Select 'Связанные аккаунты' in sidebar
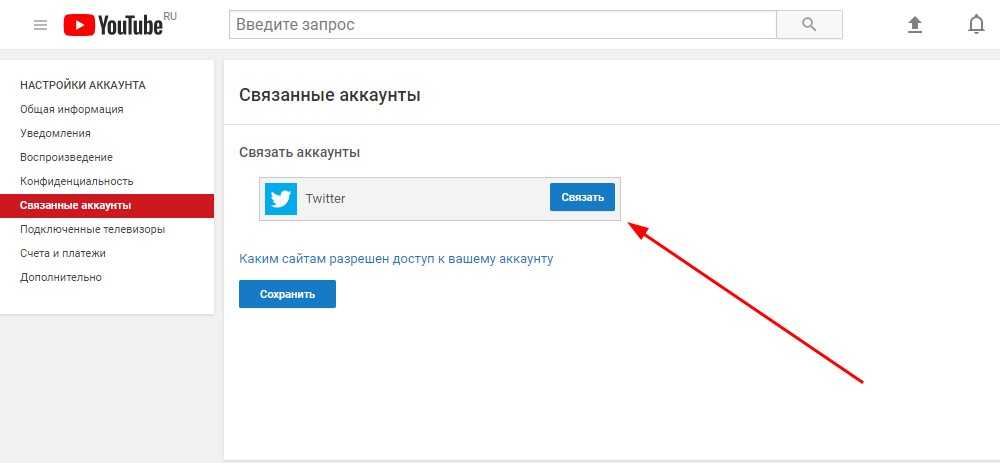 tap(107, 205)
